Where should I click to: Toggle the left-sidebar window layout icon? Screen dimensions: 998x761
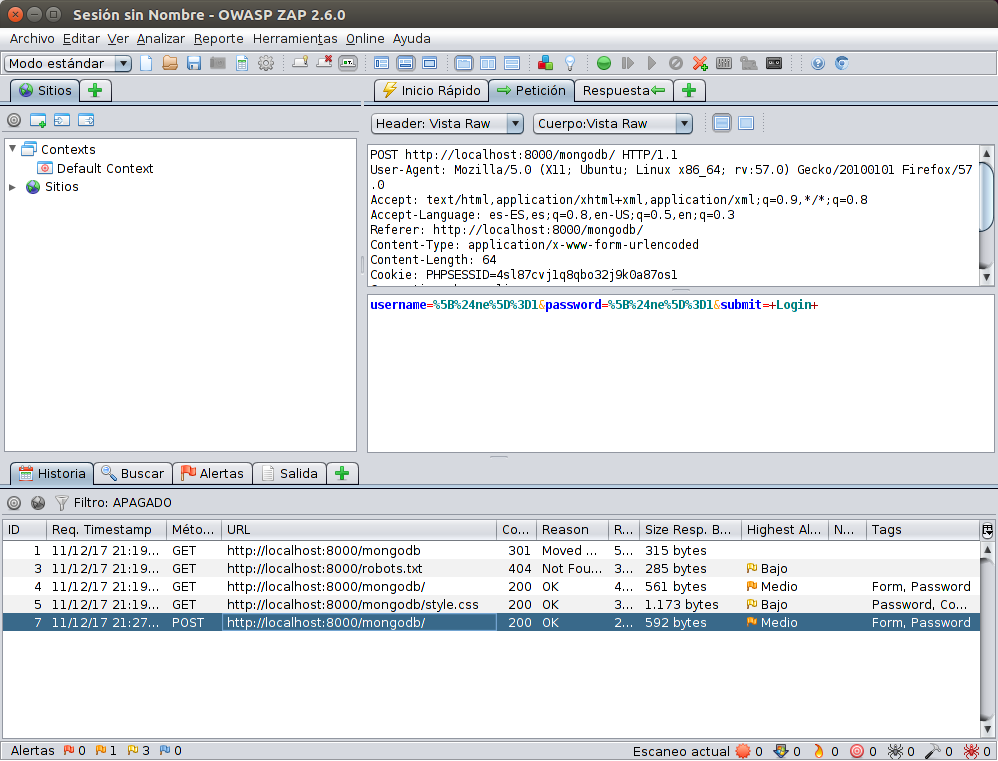click(x=381, y=63)
